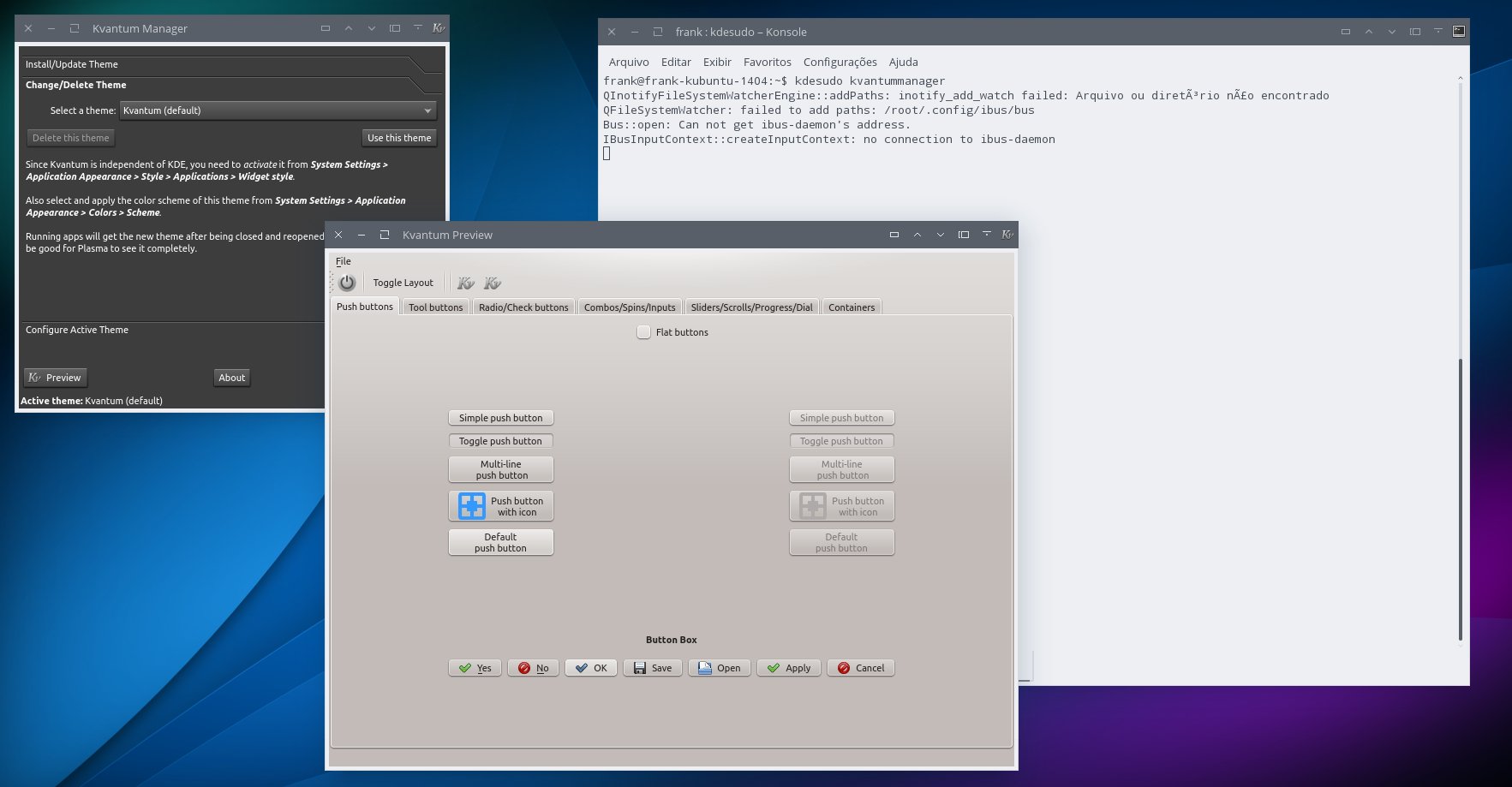Open the Combos/Spins/Inputs tab
Viewport: 1512px width, 787px height.
[630, 307]
